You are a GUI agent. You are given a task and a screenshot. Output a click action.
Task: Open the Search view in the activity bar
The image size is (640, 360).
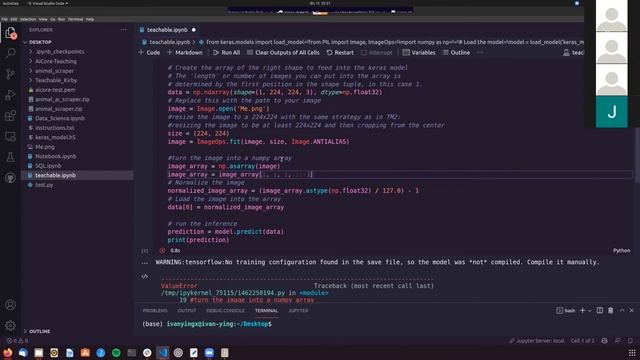pyautogui.click(x=11, y=53)
